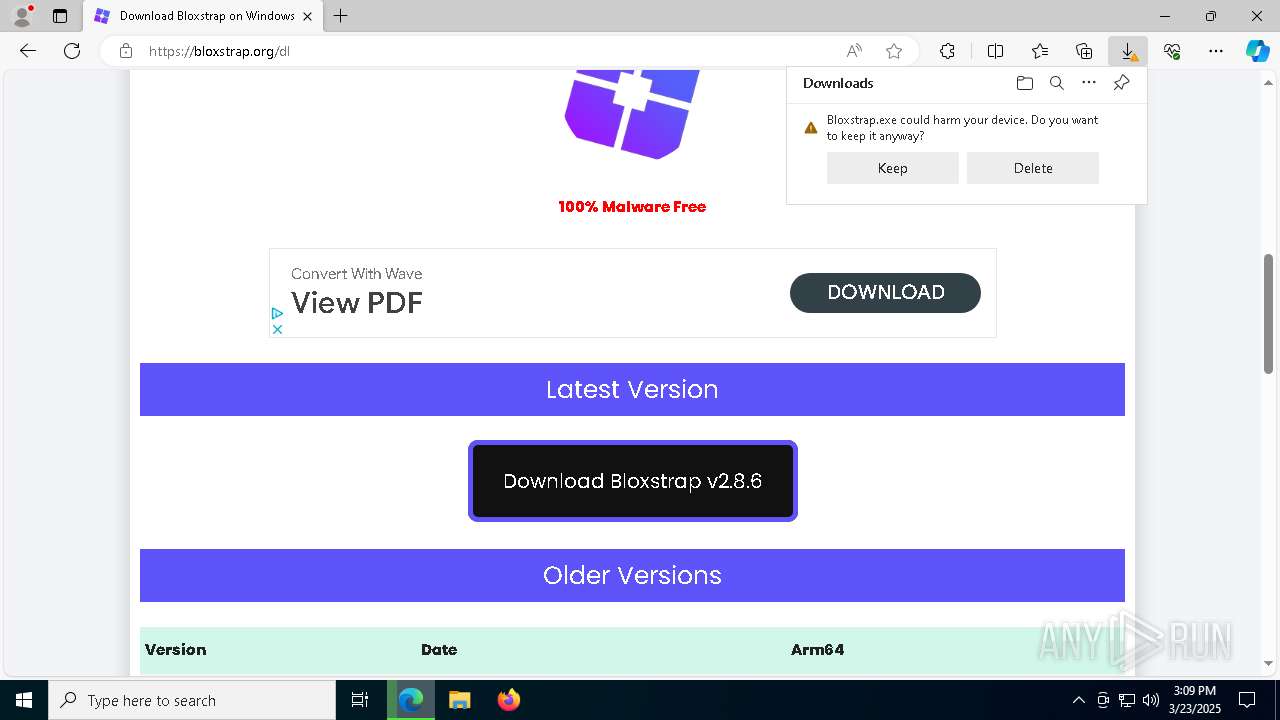The image size is (1280, 720).
Task: Launch the Copilot sidebar icon
Action: coord(1257,51)
